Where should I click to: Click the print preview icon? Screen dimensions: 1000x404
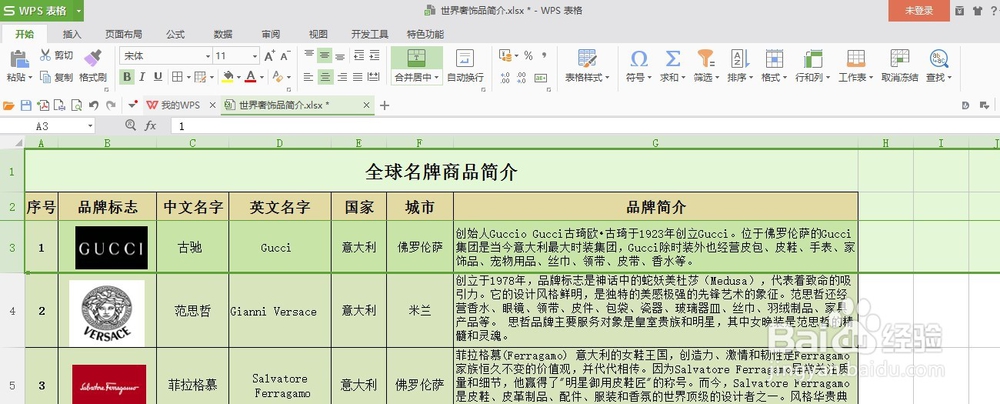click(77, 105)
